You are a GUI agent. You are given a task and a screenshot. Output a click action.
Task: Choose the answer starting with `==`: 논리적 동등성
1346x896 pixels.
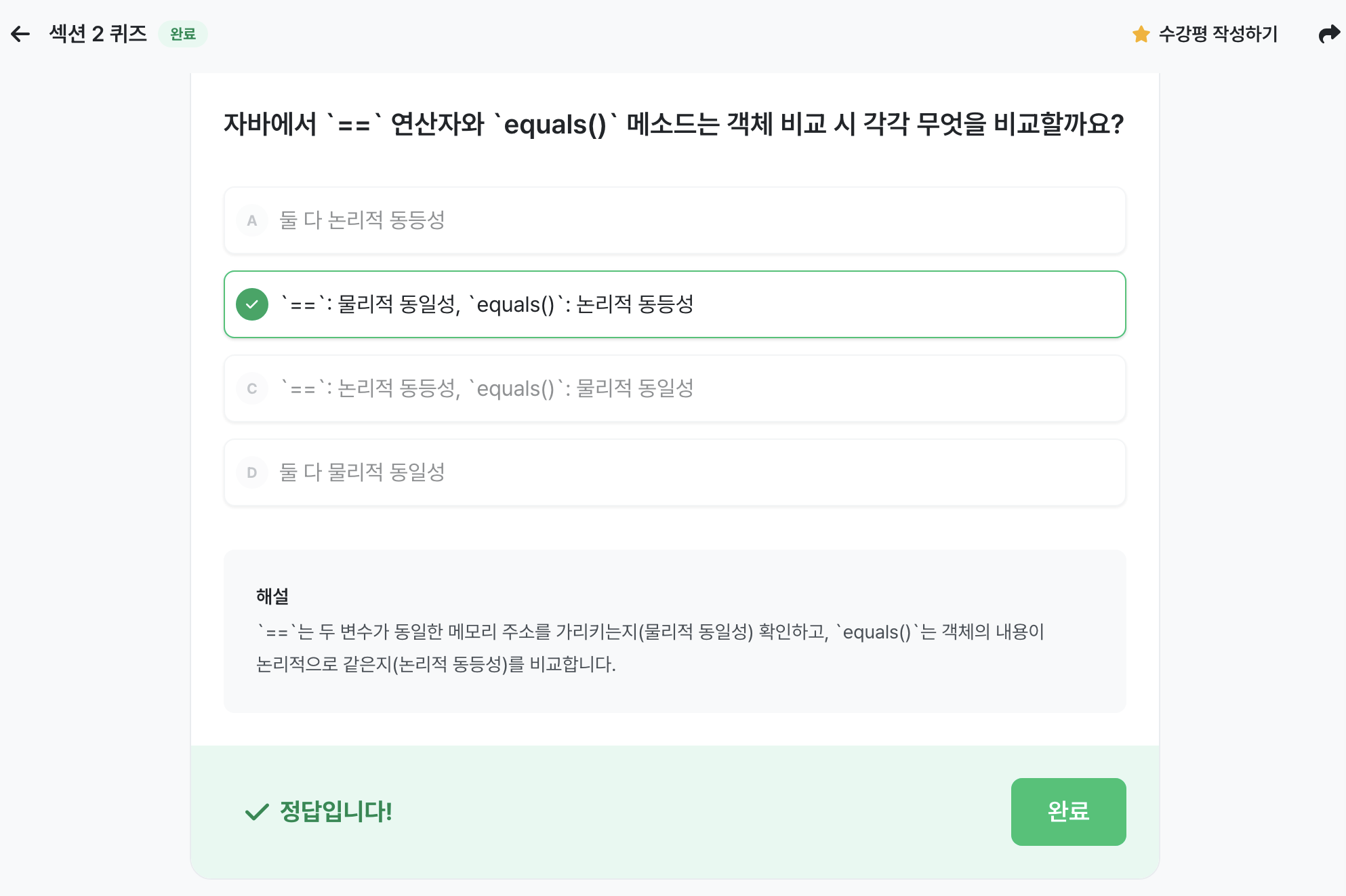(x=487, y=388)
